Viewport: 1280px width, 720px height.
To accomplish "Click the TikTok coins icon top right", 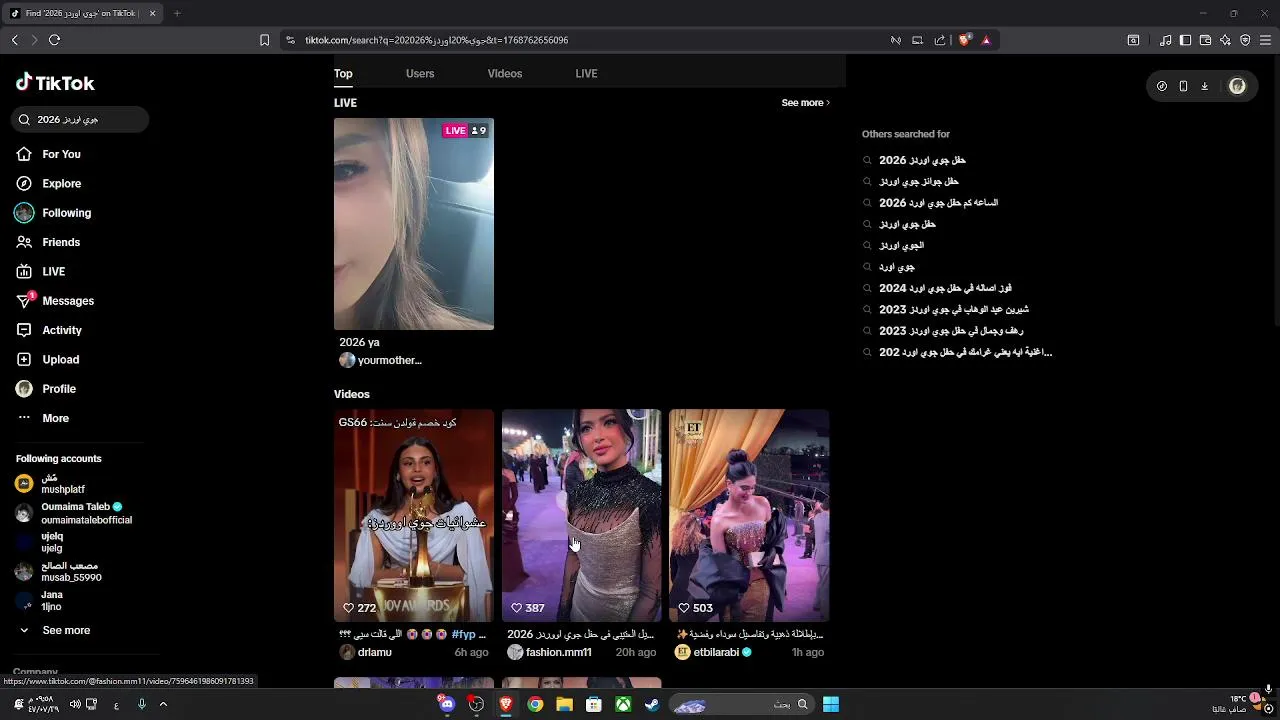I will 1162,86.
